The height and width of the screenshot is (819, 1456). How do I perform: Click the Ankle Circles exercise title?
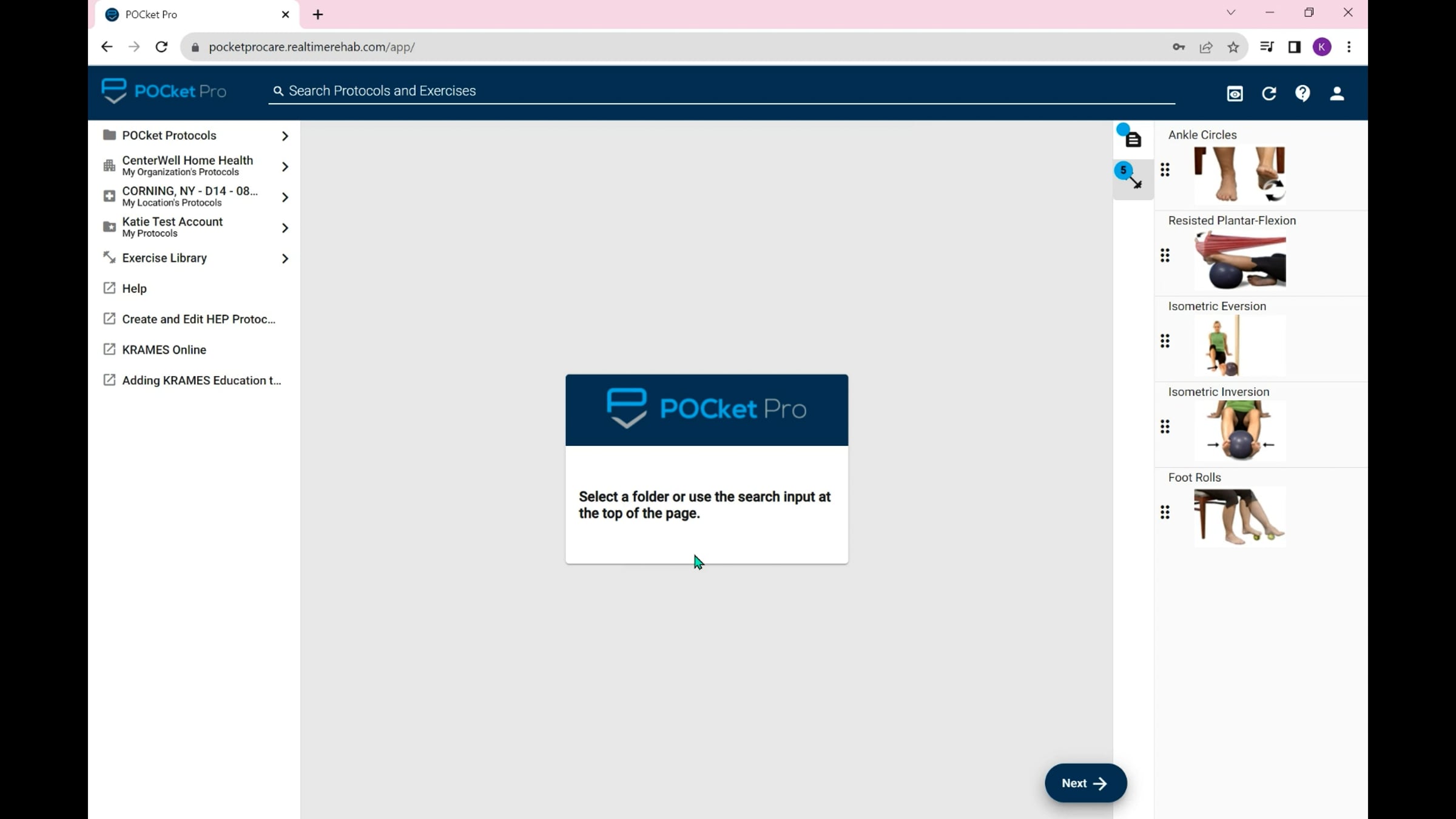[x=1202, y=135]
